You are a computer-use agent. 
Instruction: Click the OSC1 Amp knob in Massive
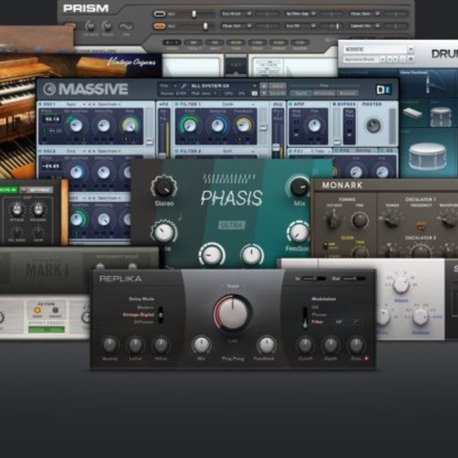129,125
